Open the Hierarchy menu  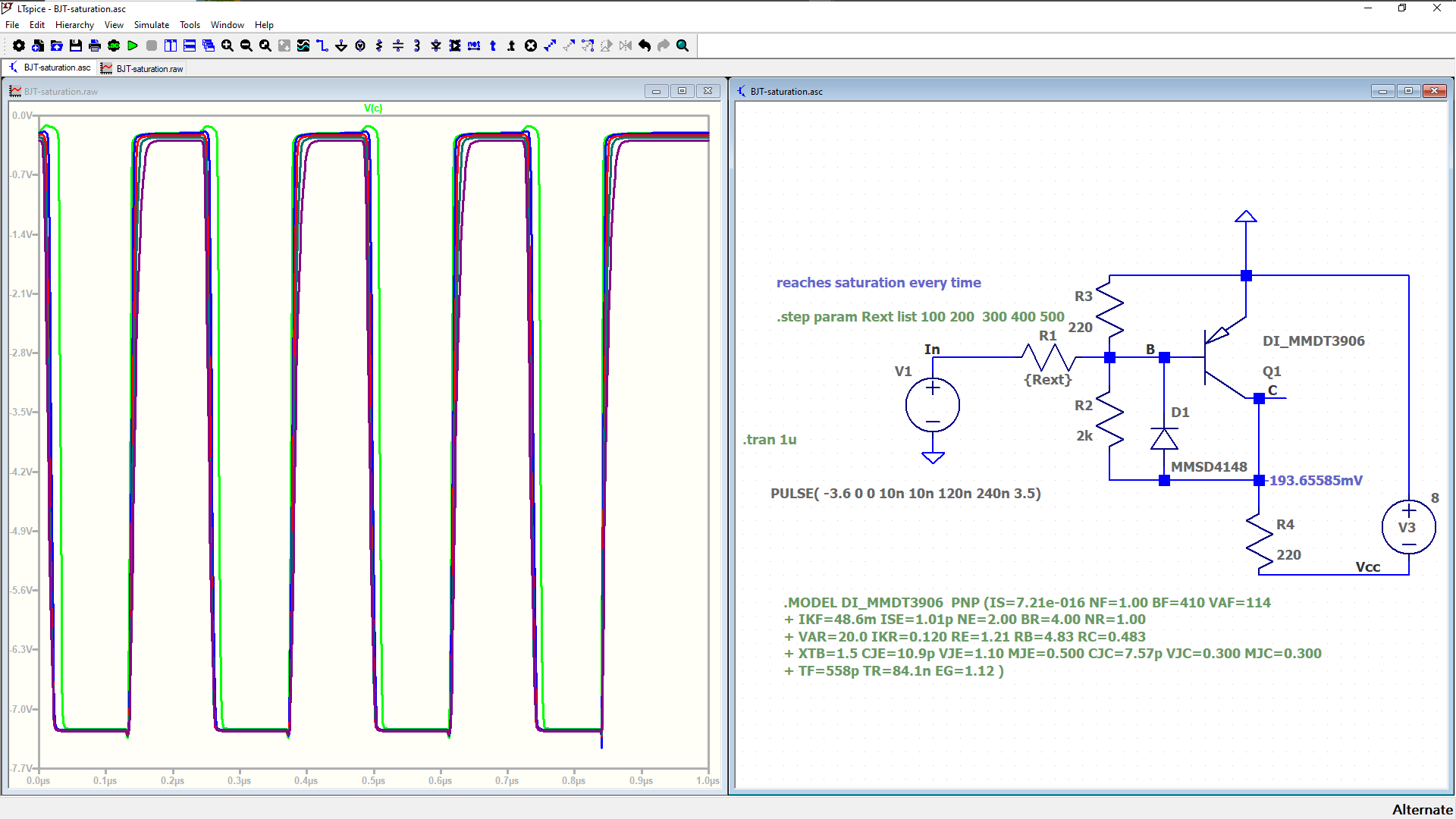(74, 25)
